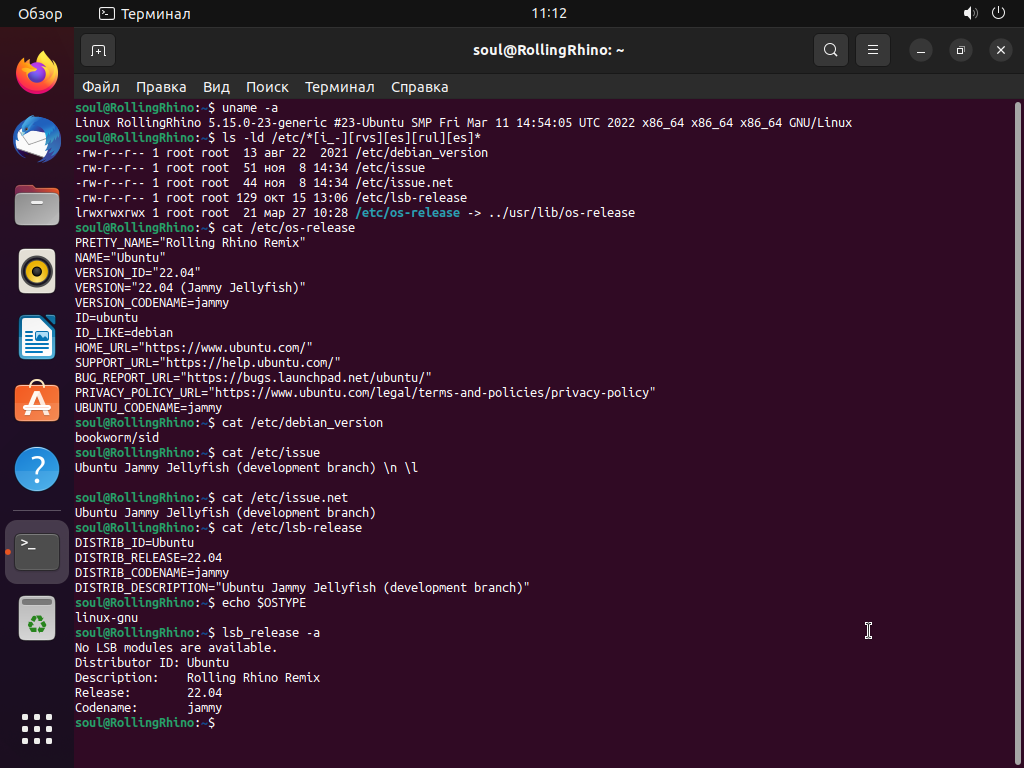Open the Файл menu

click(101, 87)
